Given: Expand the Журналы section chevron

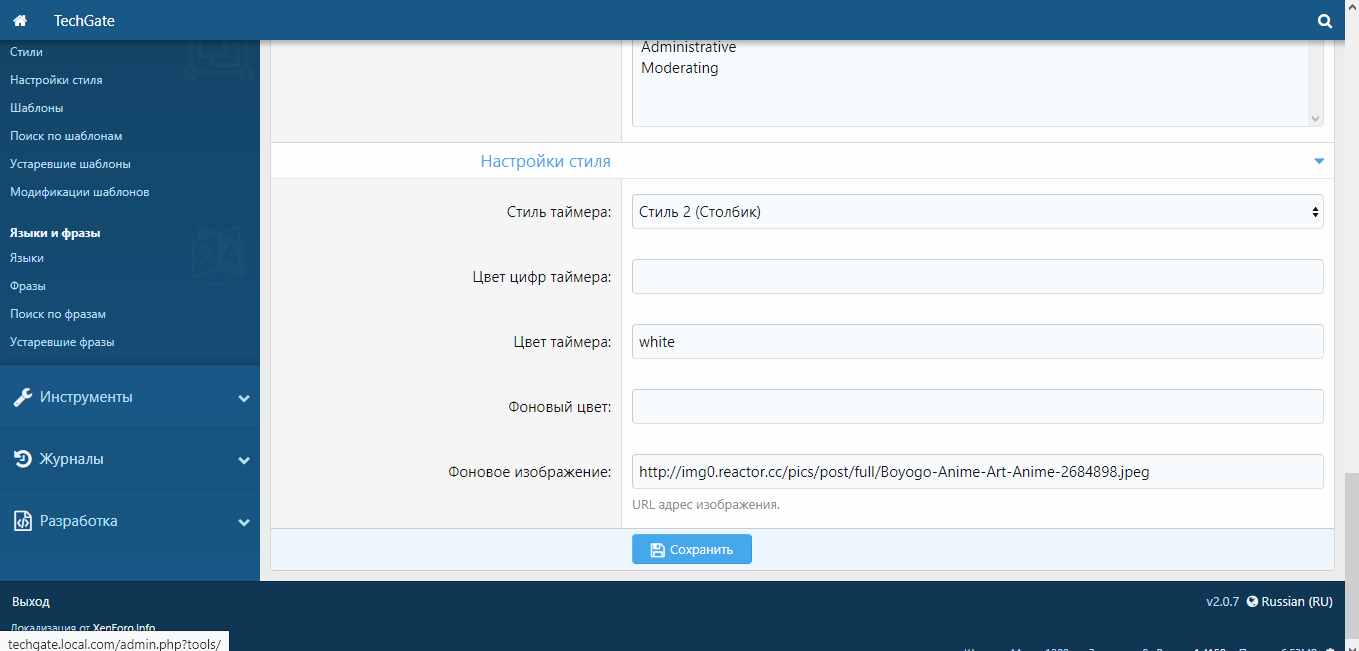Looking at the screenshot, I should tap(244, 460).
